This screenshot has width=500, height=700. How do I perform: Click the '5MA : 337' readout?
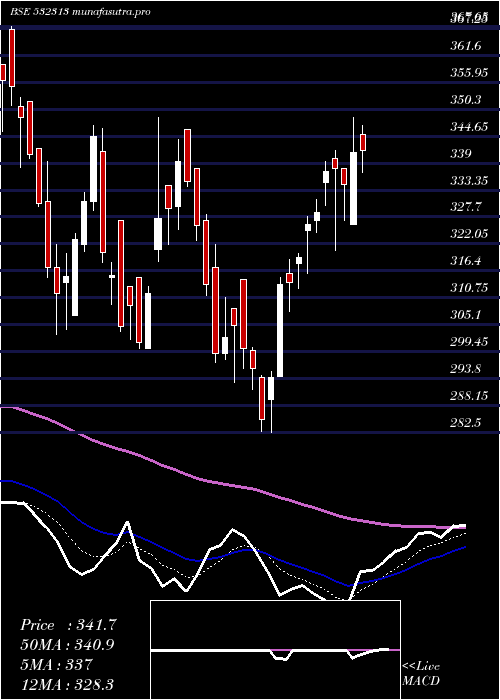coord(56,664)
